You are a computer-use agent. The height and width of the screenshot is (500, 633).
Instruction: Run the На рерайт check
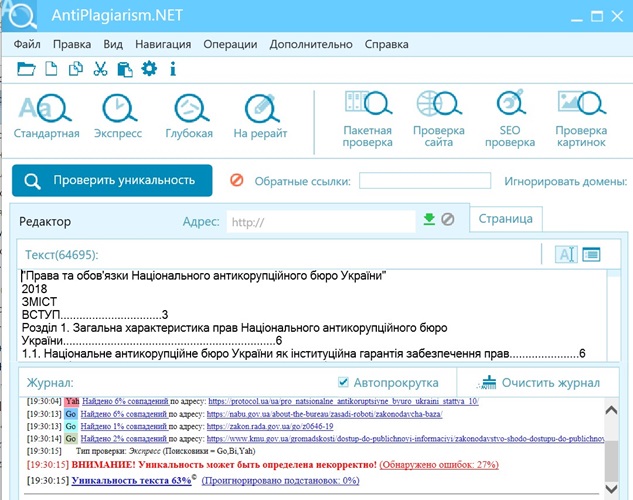260,117
